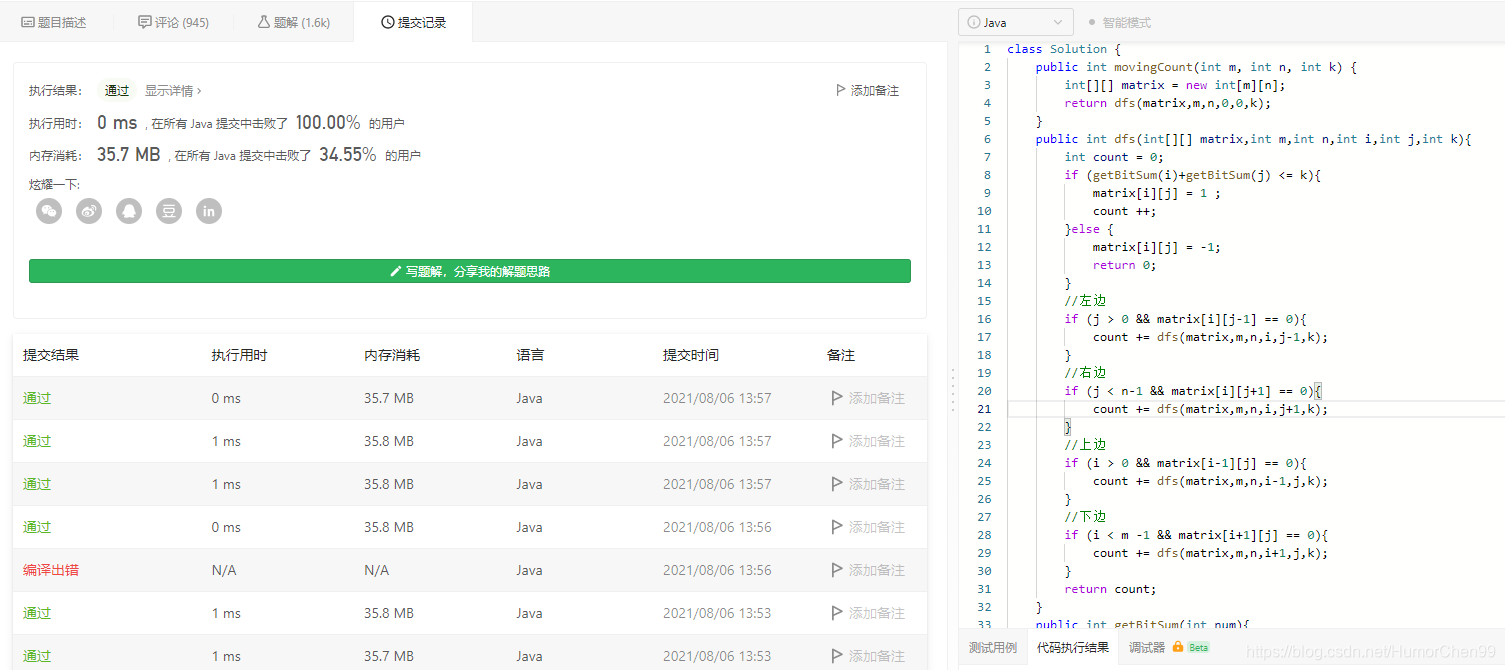The height and width of the screenshot is (670, 1505).
Task: Click code line 4 return dfs statement
Action: click(x=1167, y=103)
